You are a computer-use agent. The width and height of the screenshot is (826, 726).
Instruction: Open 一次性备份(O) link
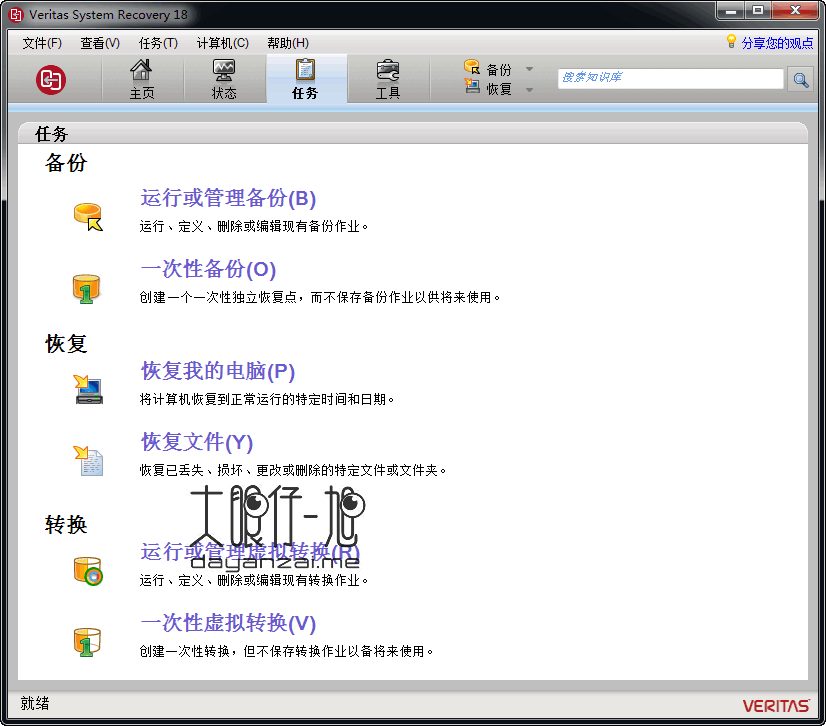pos(208,269)
